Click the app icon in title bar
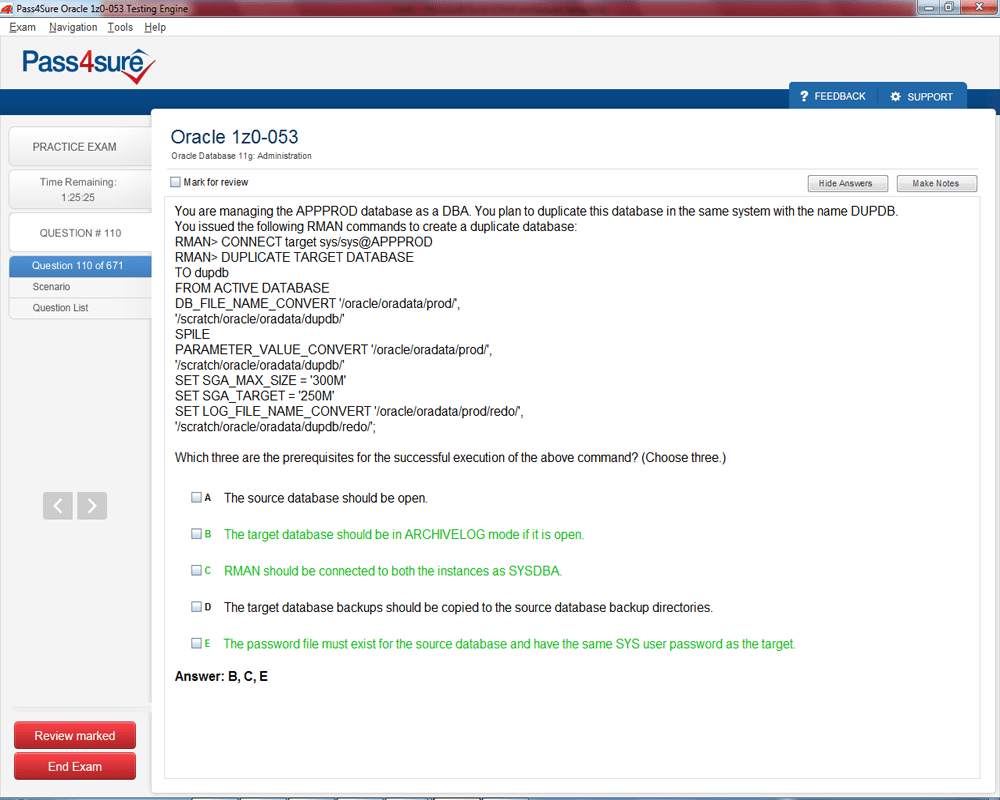 click(x=7, y=9)
